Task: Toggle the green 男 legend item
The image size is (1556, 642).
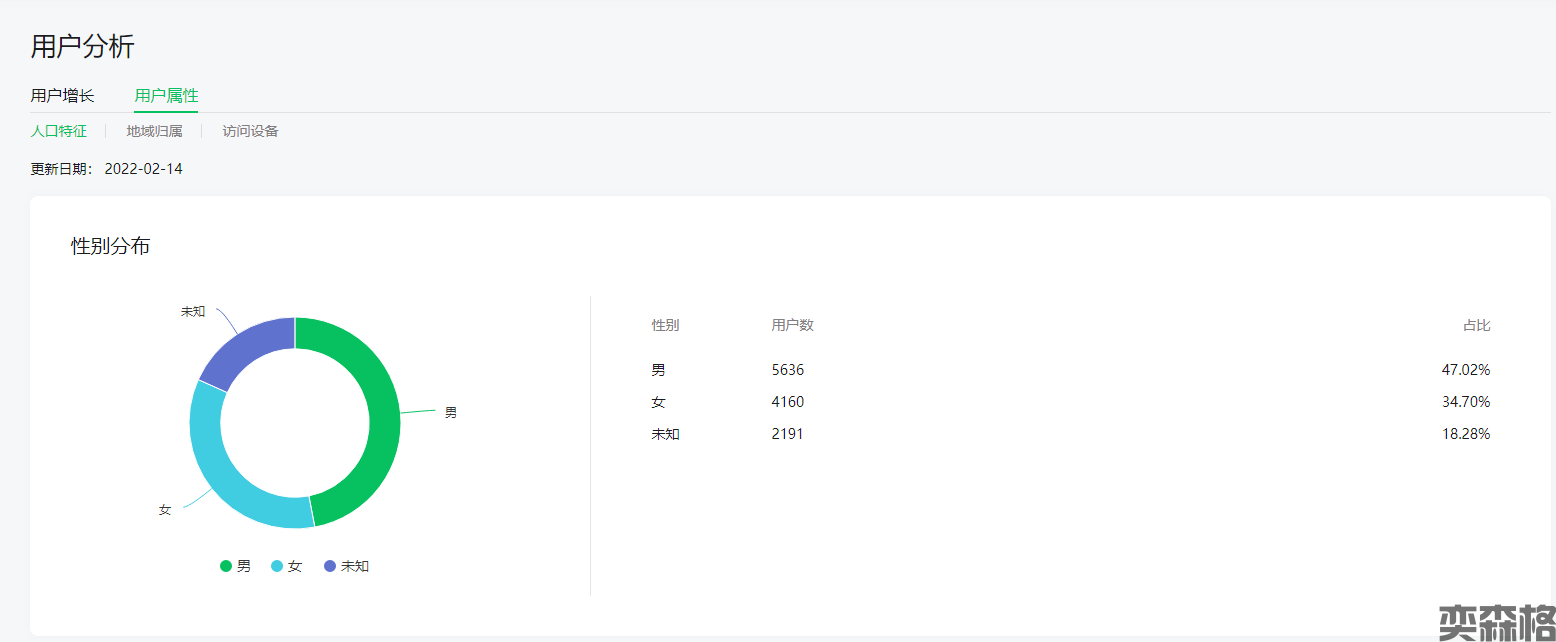Action: point(236,566)
